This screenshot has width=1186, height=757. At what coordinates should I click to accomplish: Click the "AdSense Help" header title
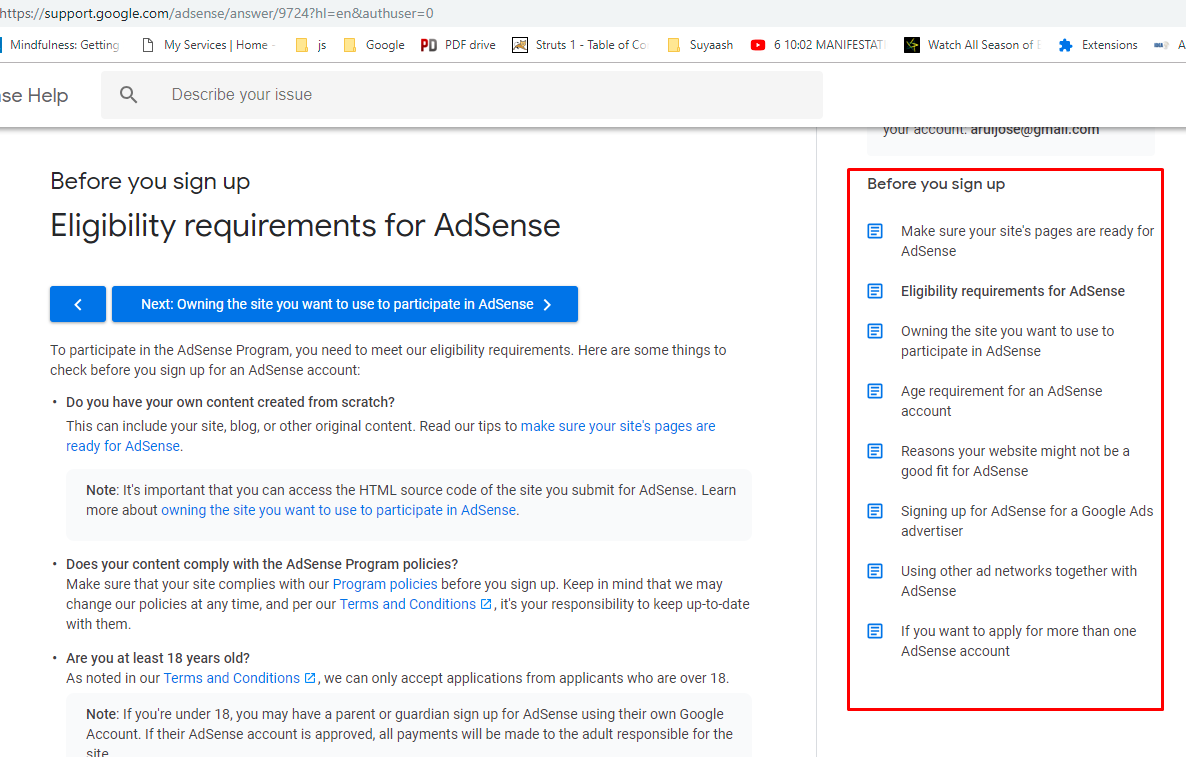pos(34,95)
